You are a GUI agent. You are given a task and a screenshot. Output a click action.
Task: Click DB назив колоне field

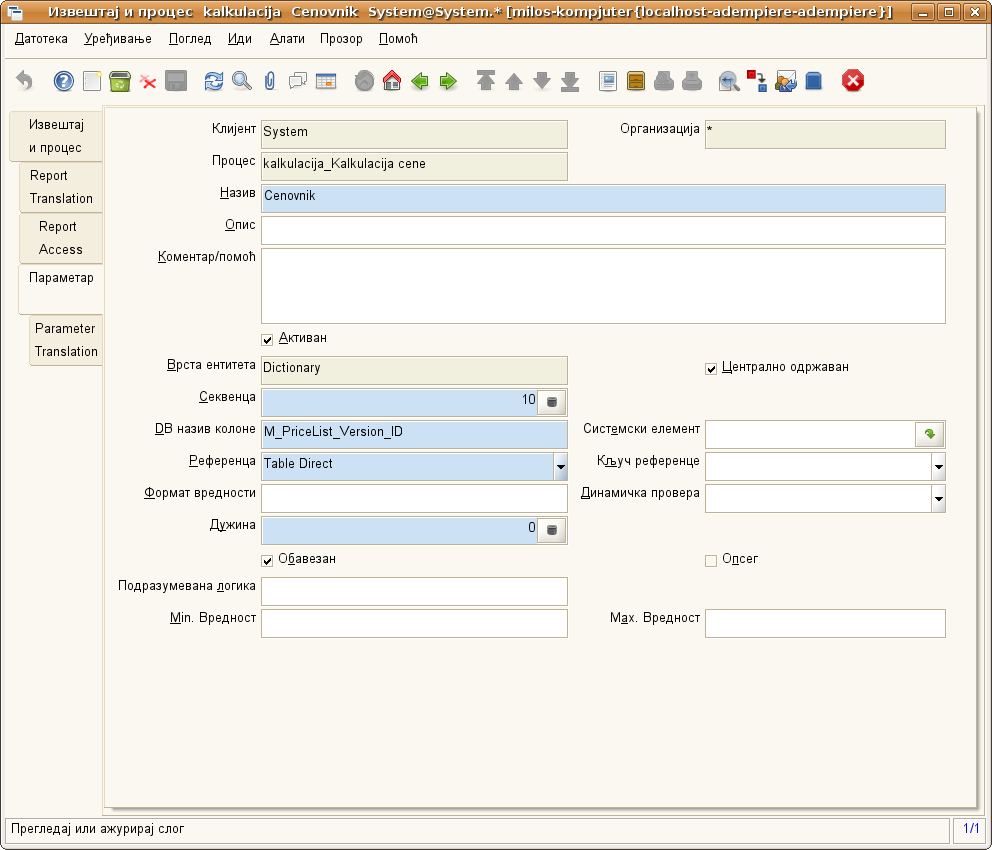click(x=414, y=434)
